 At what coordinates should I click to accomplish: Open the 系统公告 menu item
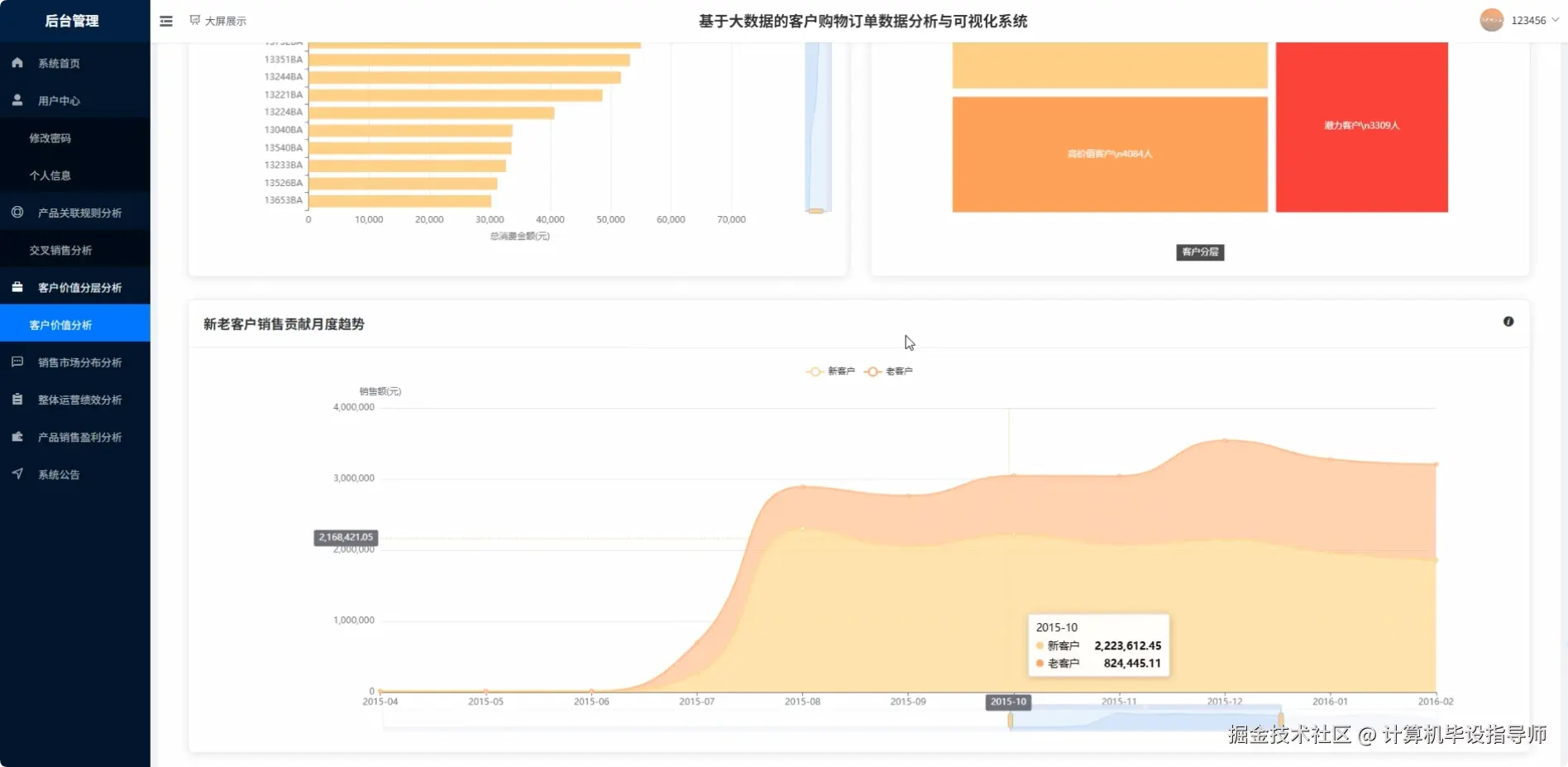click(x=75, y=474)
